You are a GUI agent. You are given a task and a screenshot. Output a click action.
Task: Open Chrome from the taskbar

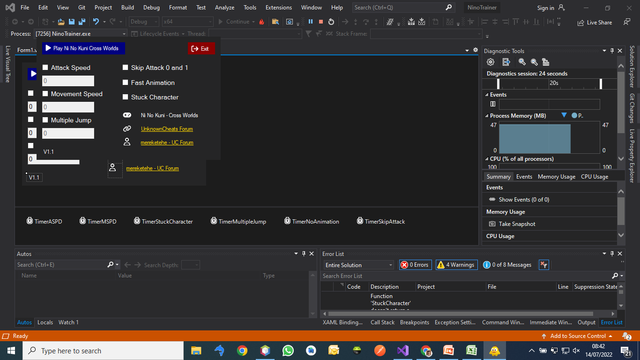click(x=242, y=351)
